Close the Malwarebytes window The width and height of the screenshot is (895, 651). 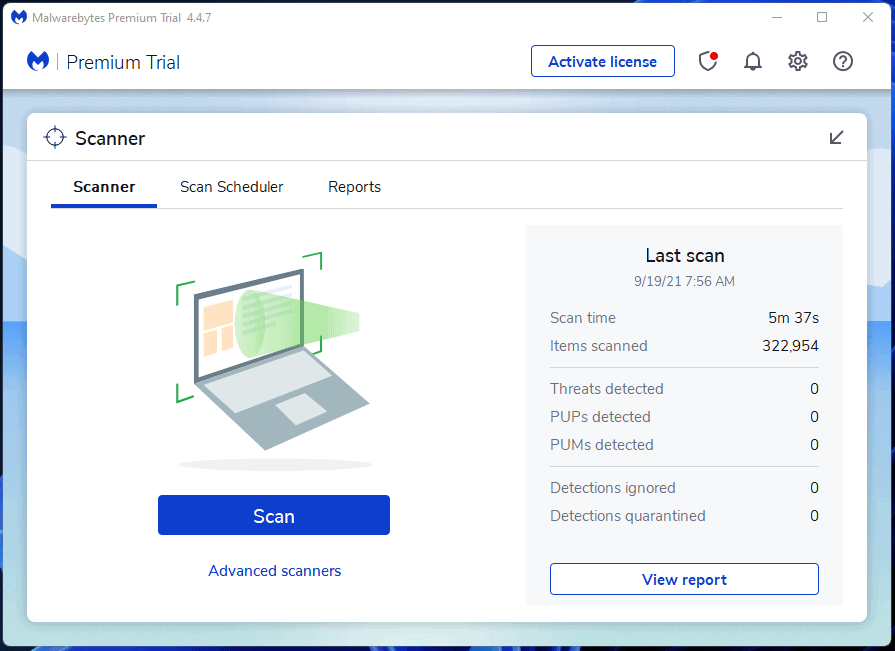pos(868,17)
